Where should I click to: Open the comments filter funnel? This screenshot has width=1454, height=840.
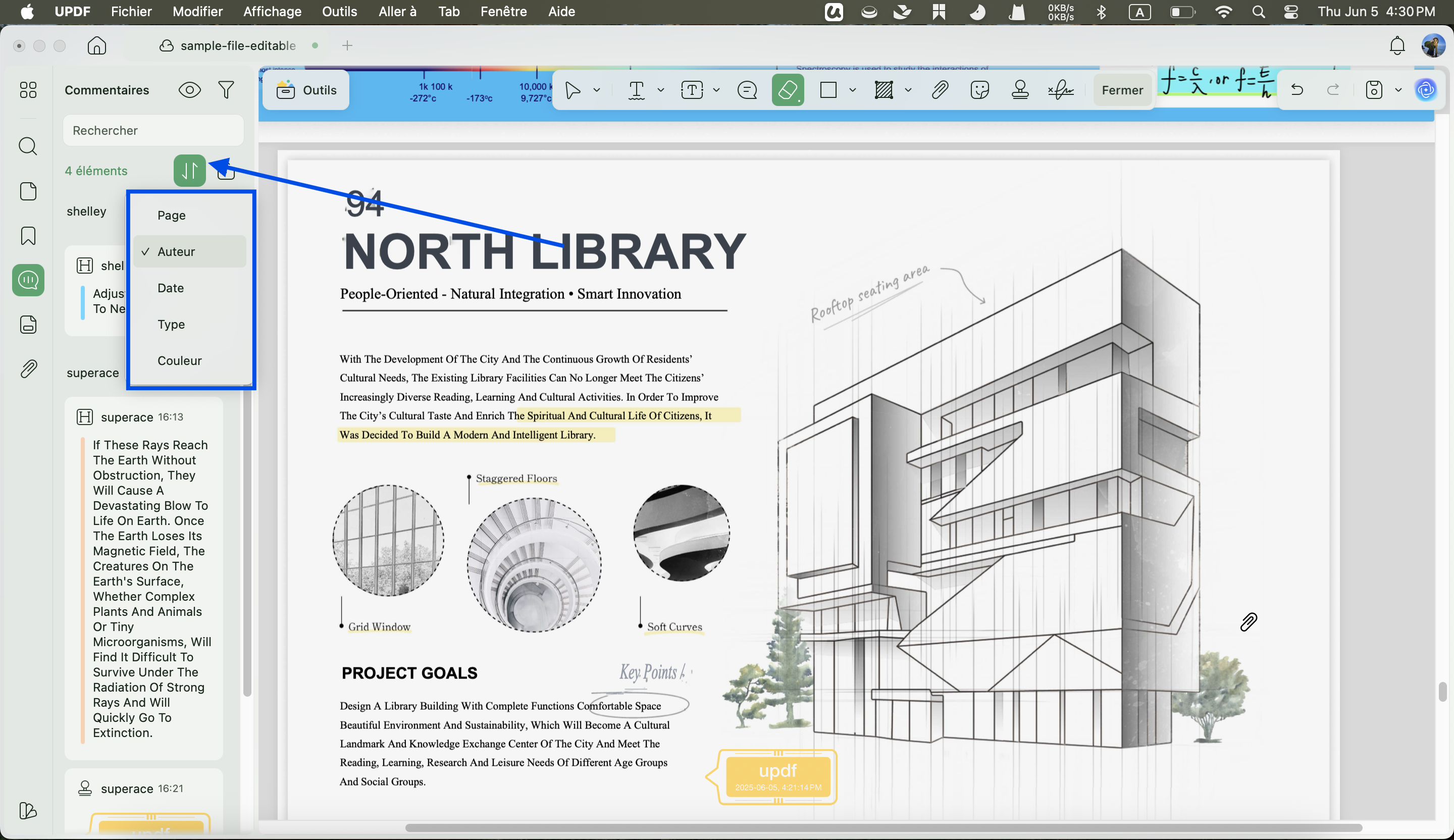(x=226, y=90)
